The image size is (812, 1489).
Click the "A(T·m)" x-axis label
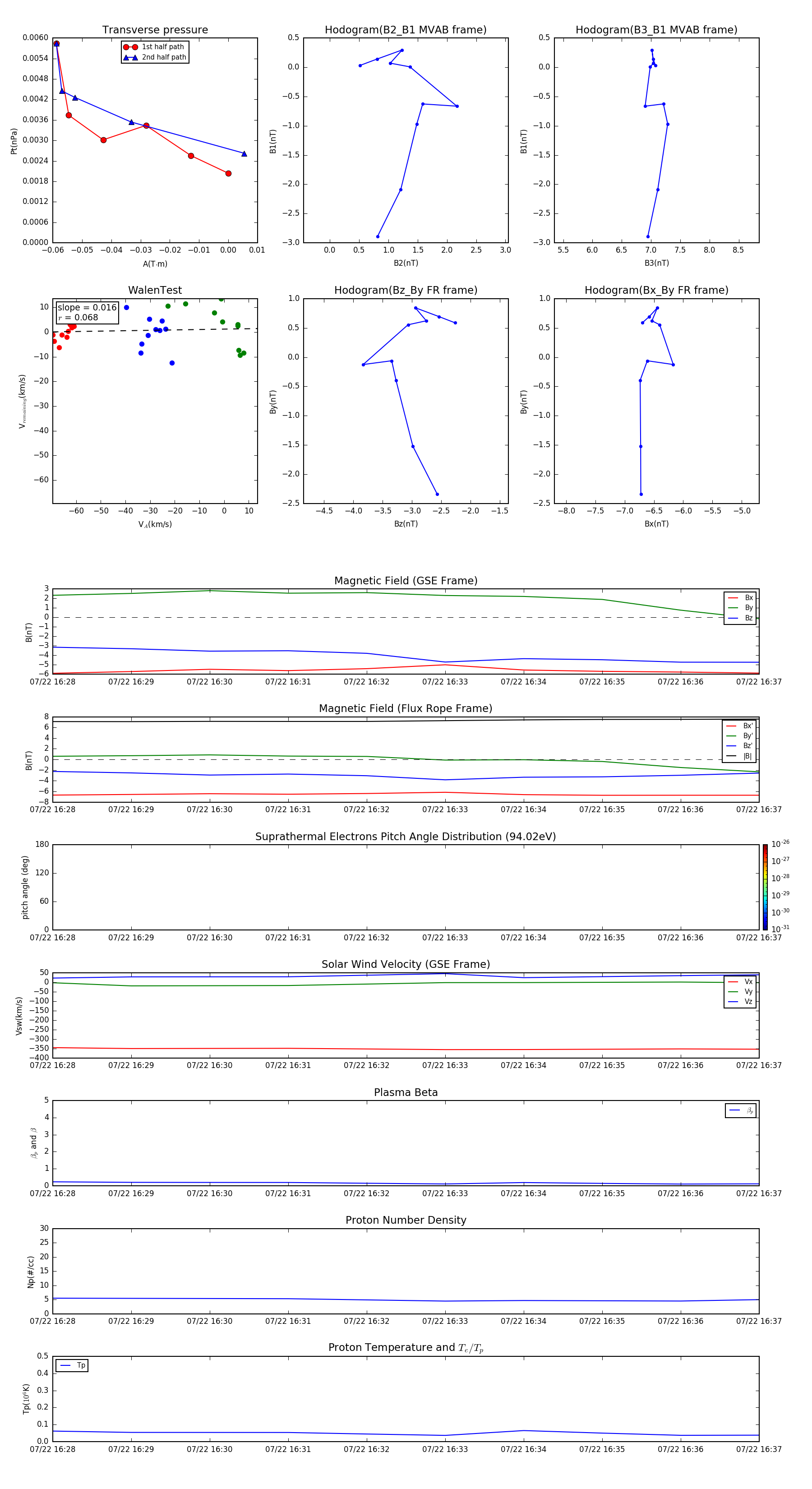tap(155, 264)
